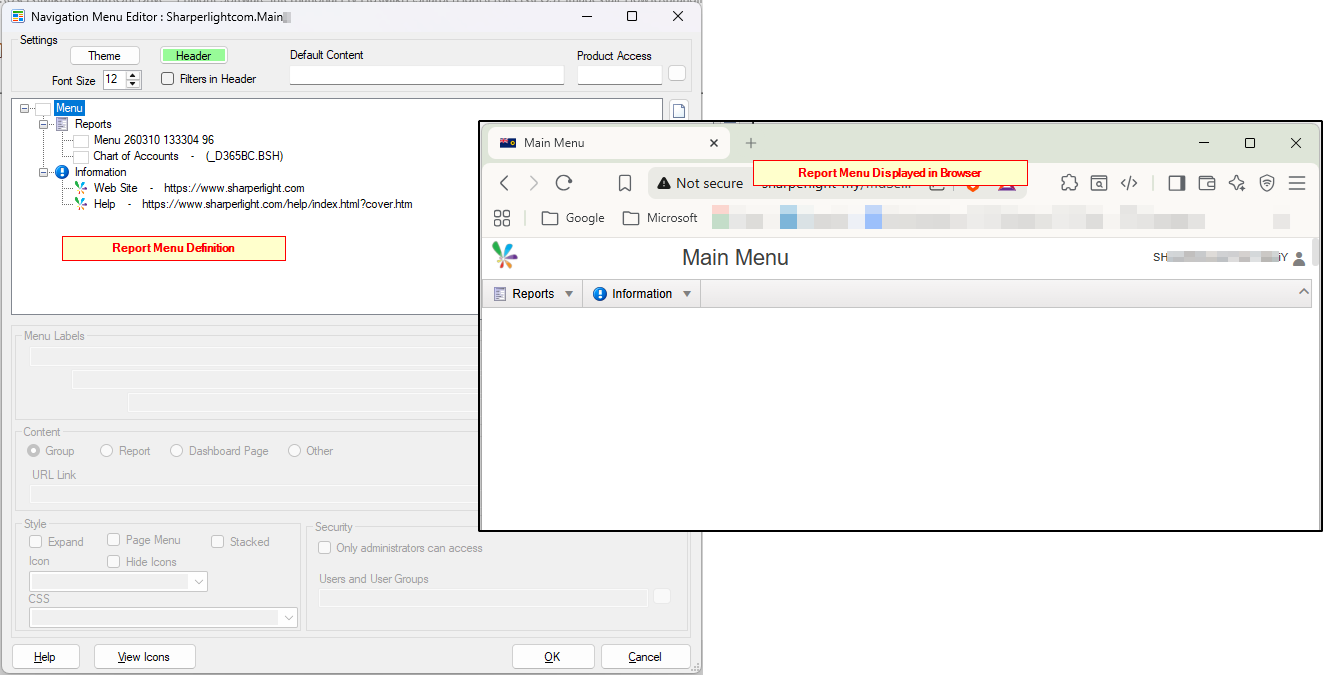
Task: Click the Sharperlight icon beside Help entry
Action: (x=81, y=204)
